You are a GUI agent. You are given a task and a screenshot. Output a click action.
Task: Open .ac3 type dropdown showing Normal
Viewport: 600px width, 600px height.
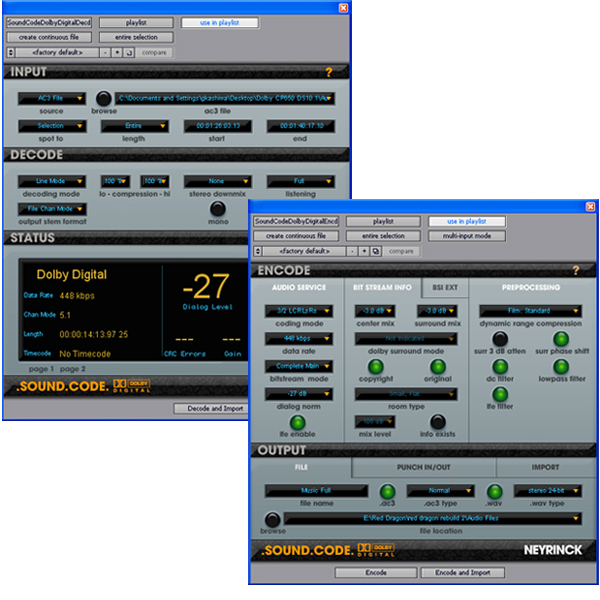[440, 491]
